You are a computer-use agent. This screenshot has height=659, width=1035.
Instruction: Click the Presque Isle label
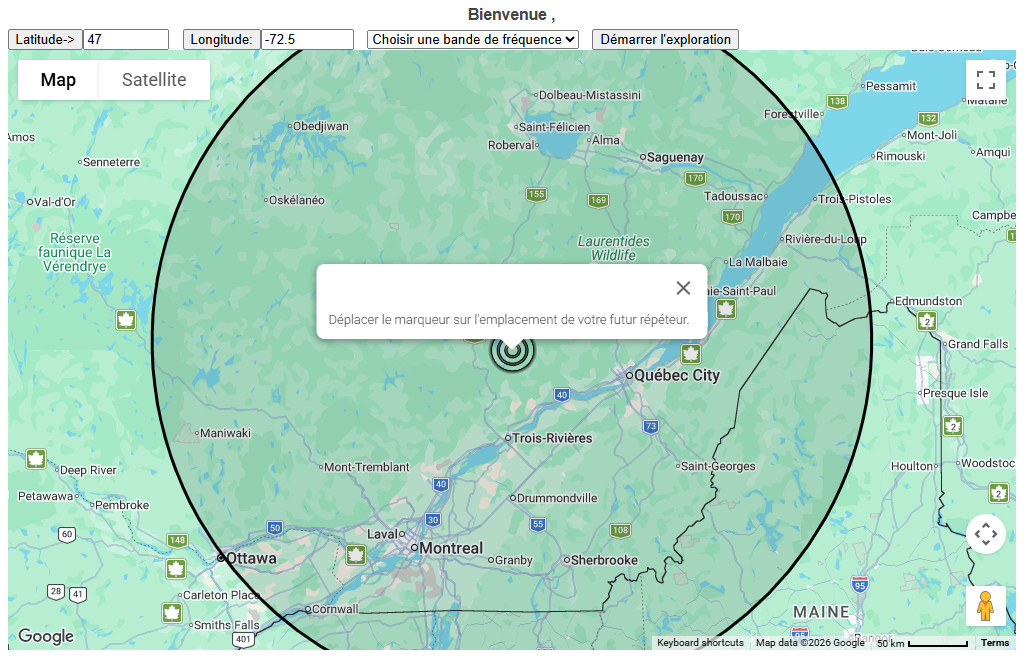pos(955,394)
